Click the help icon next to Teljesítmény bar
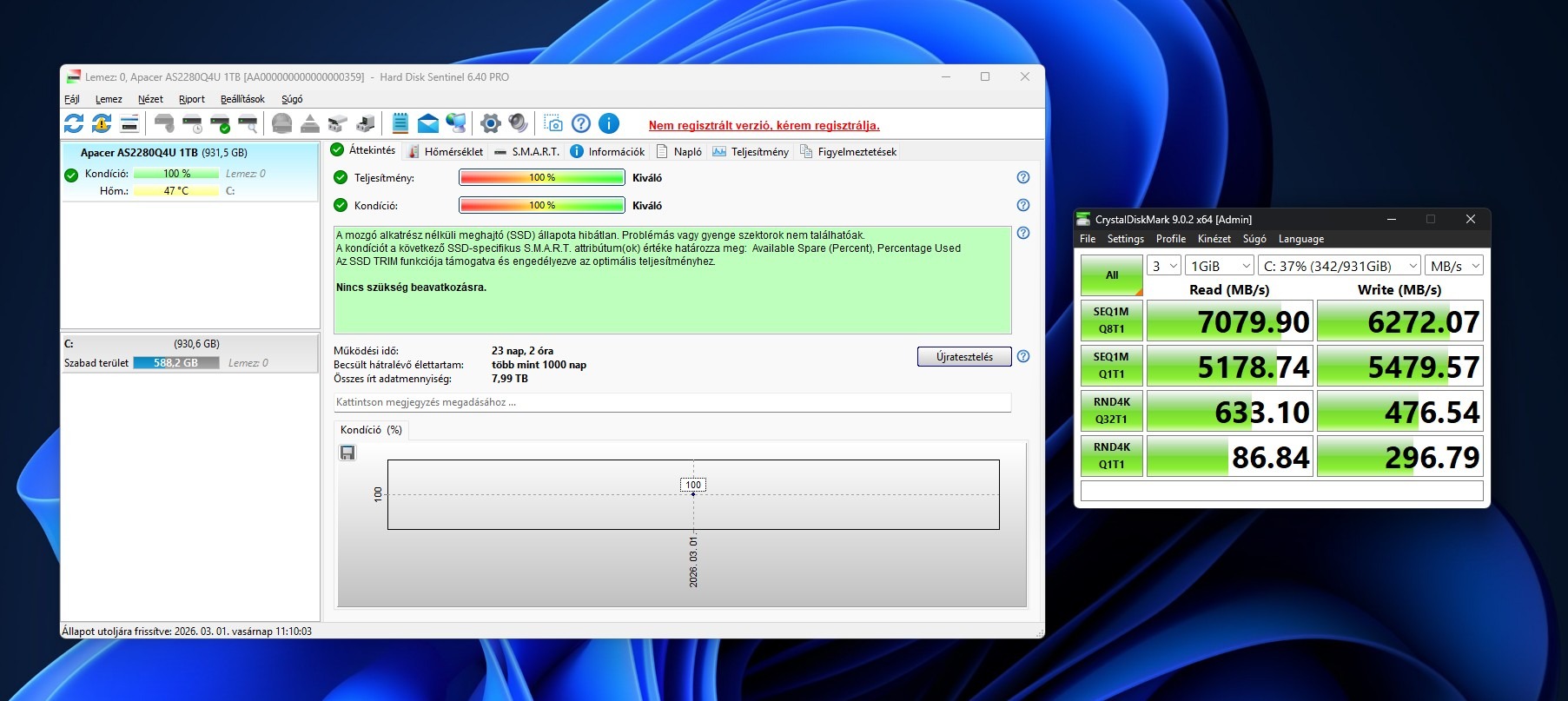Viewport: 1568px width, 701px height. [1023, 177]
